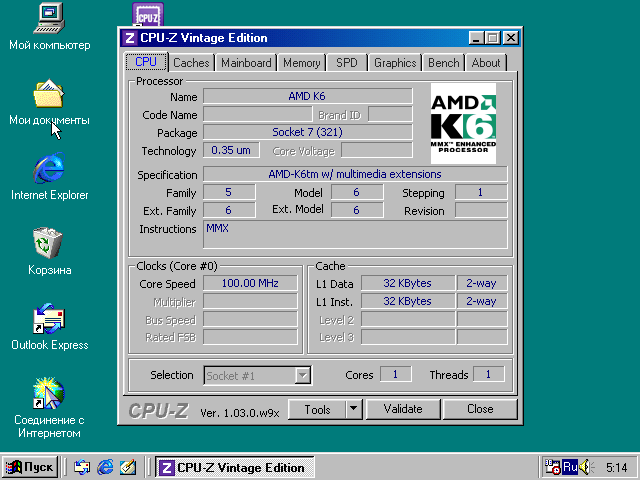Click the CPU-Z title bar Z icon
Screen dimensions: 640x480
129,38
